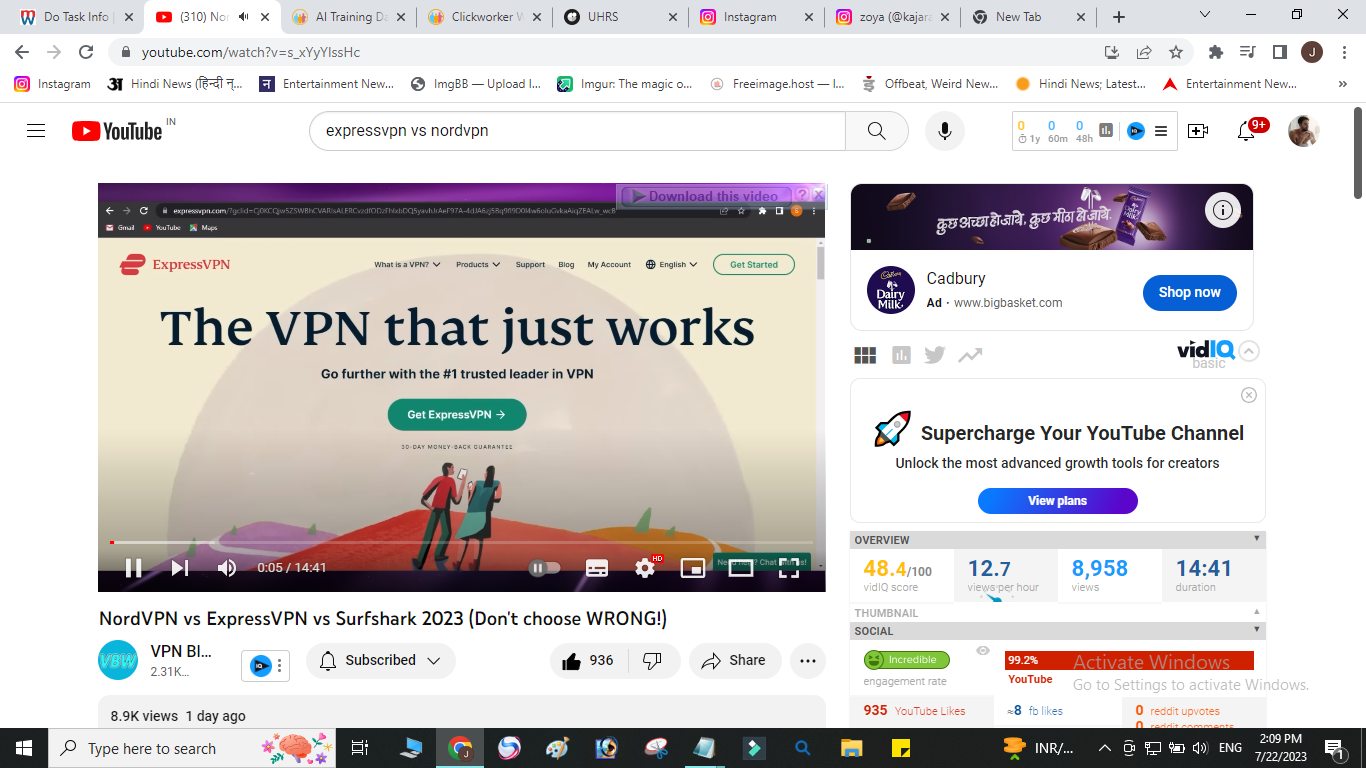Open Chrome from taskbar
The width and height of the screenshot is (1366, 768).
[460, 748]
